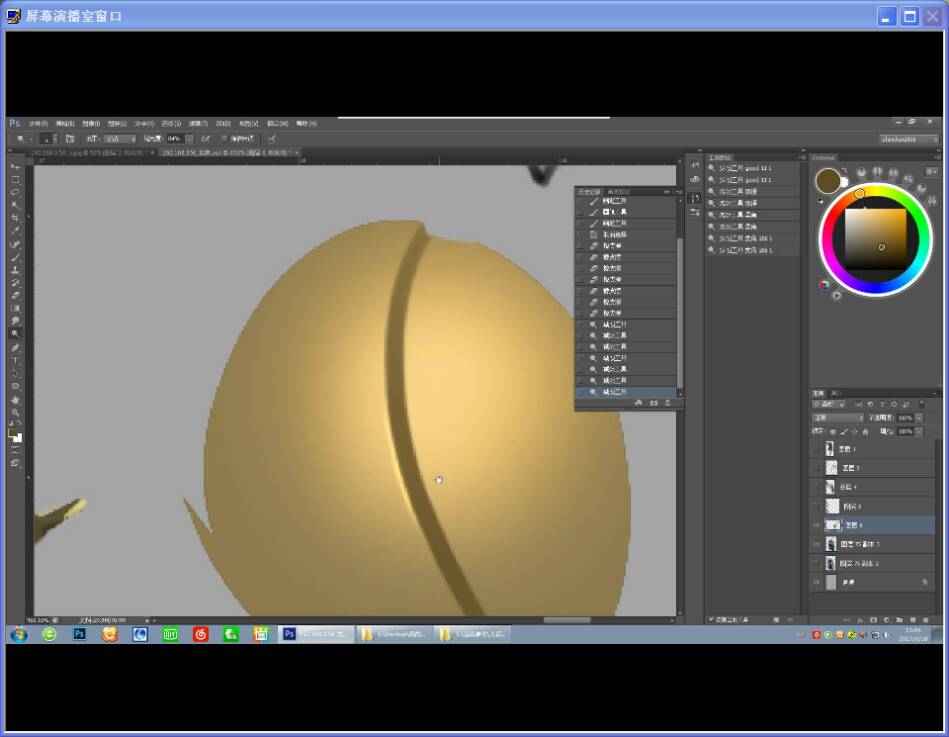This screenshot has height=737, width=949.
Task: Show the 图层 25 副本 2 layer
Action: click(x=816, y=563)
